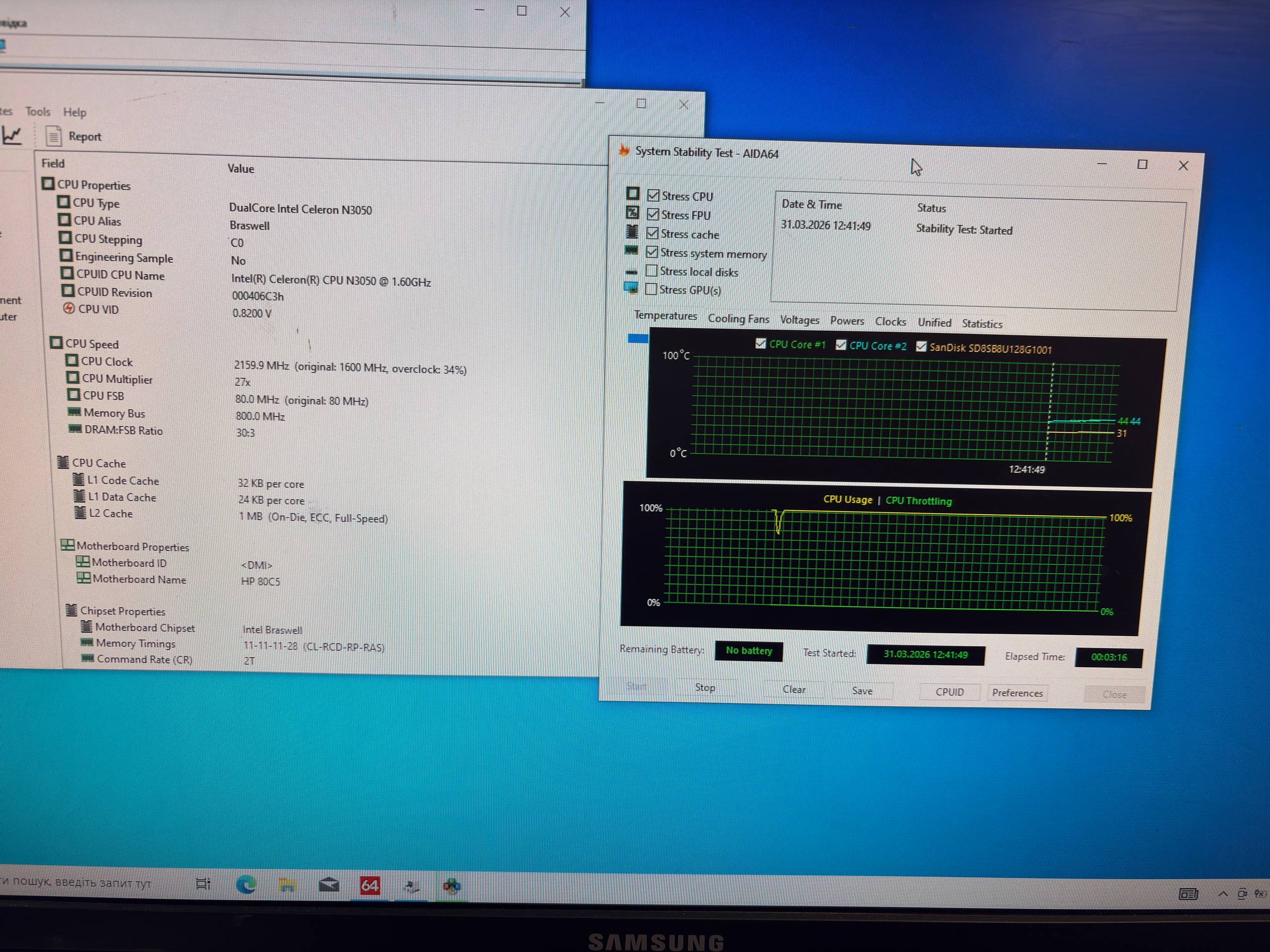Open AIDA64 from the taskbar icon
Screen dimensions: 1270x952
(x=369, y=886)
